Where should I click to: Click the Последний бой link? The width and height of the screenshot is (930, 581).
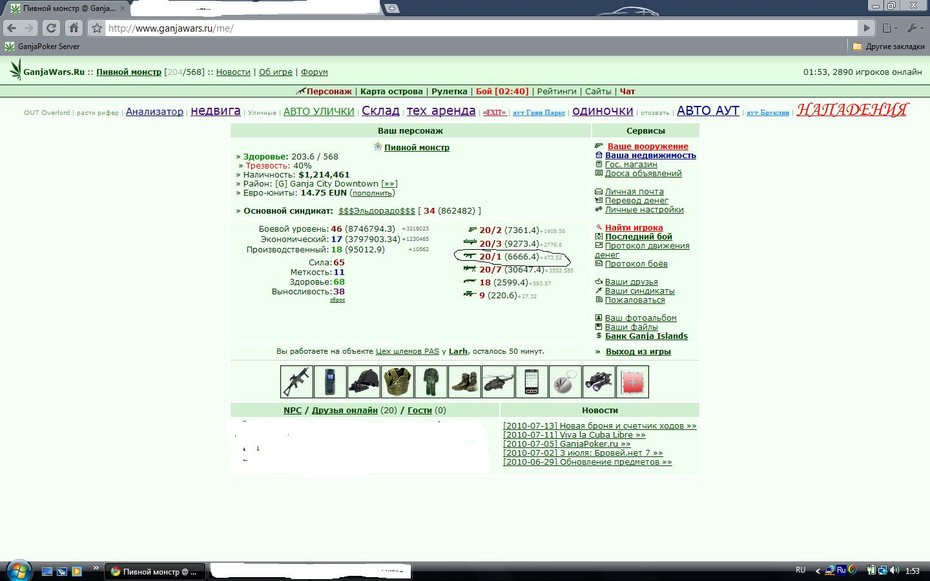tap(638, 237)
